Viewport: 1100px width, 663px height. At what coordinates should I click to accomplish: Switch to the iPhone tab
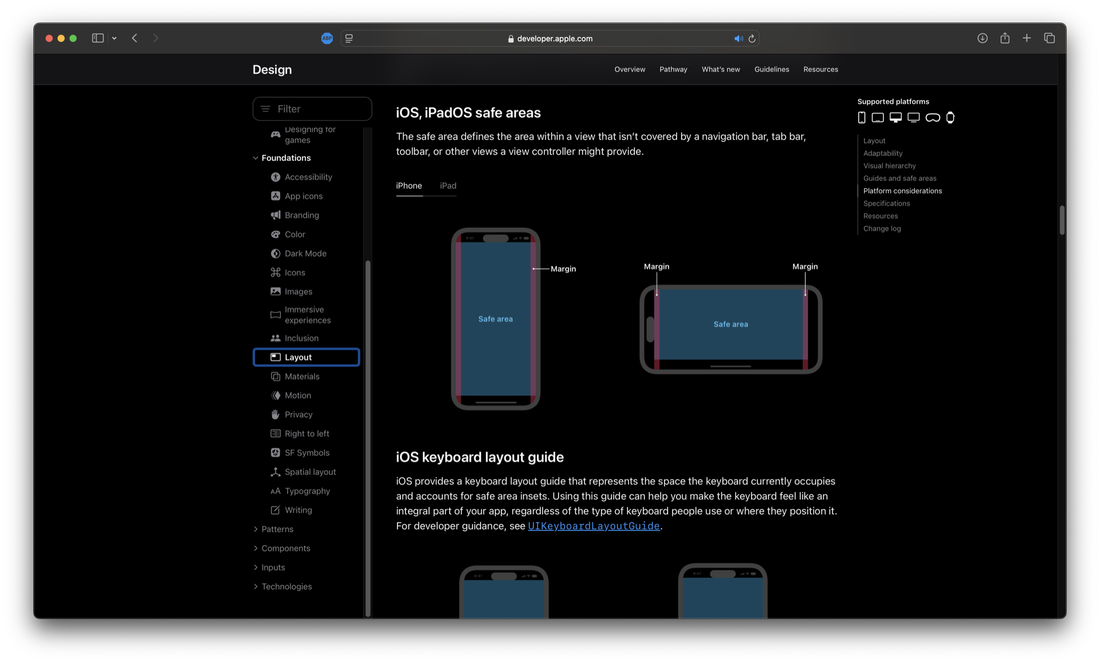tap(409, 186)
